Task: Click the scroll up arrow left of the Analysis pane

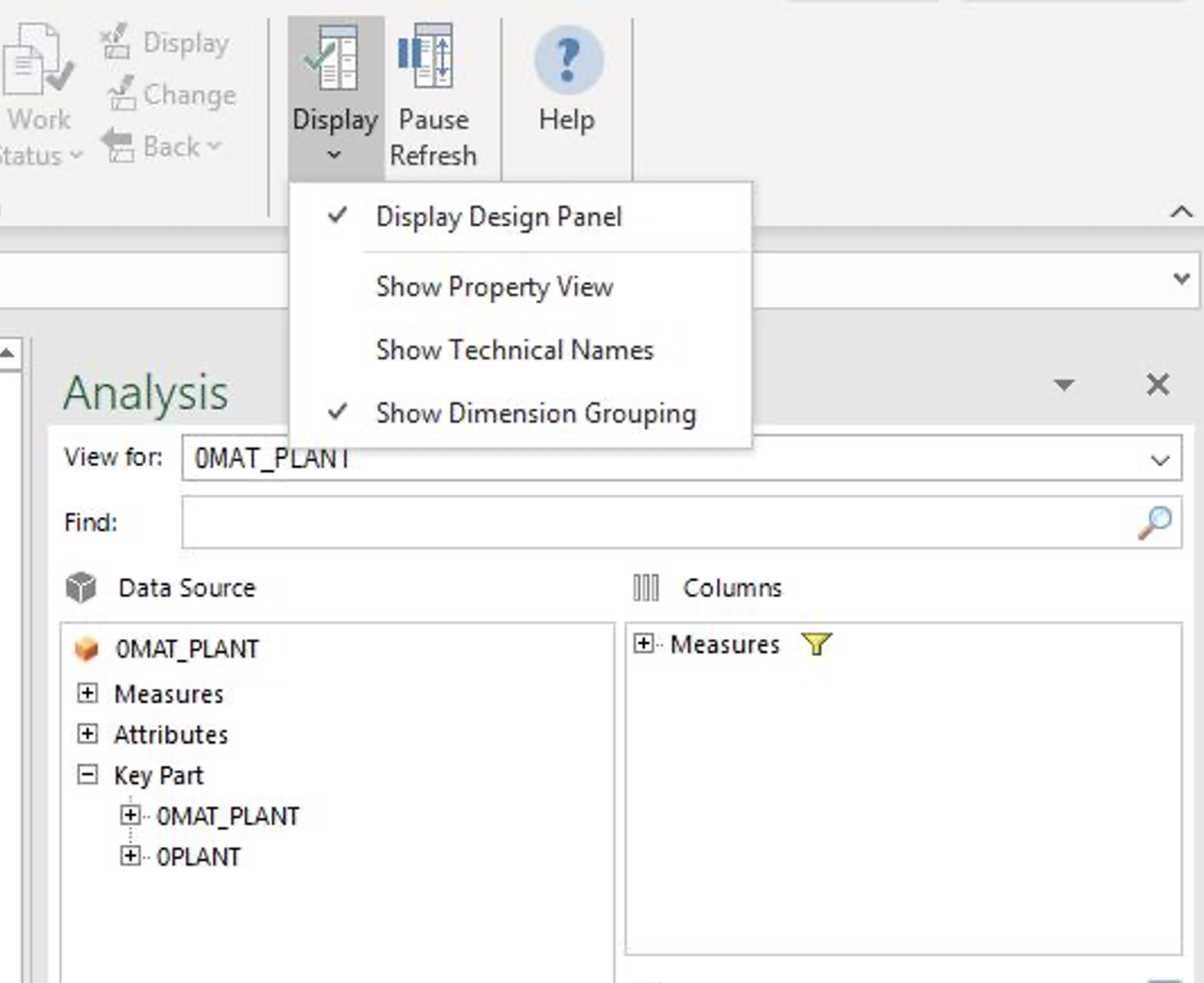Action: 8,353
